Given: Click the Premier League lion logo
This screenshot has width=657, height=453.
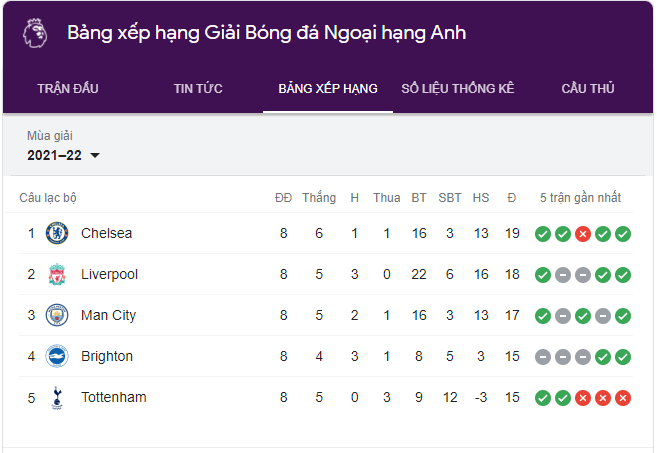Looking at the screenshot, I should click(34, 33).
